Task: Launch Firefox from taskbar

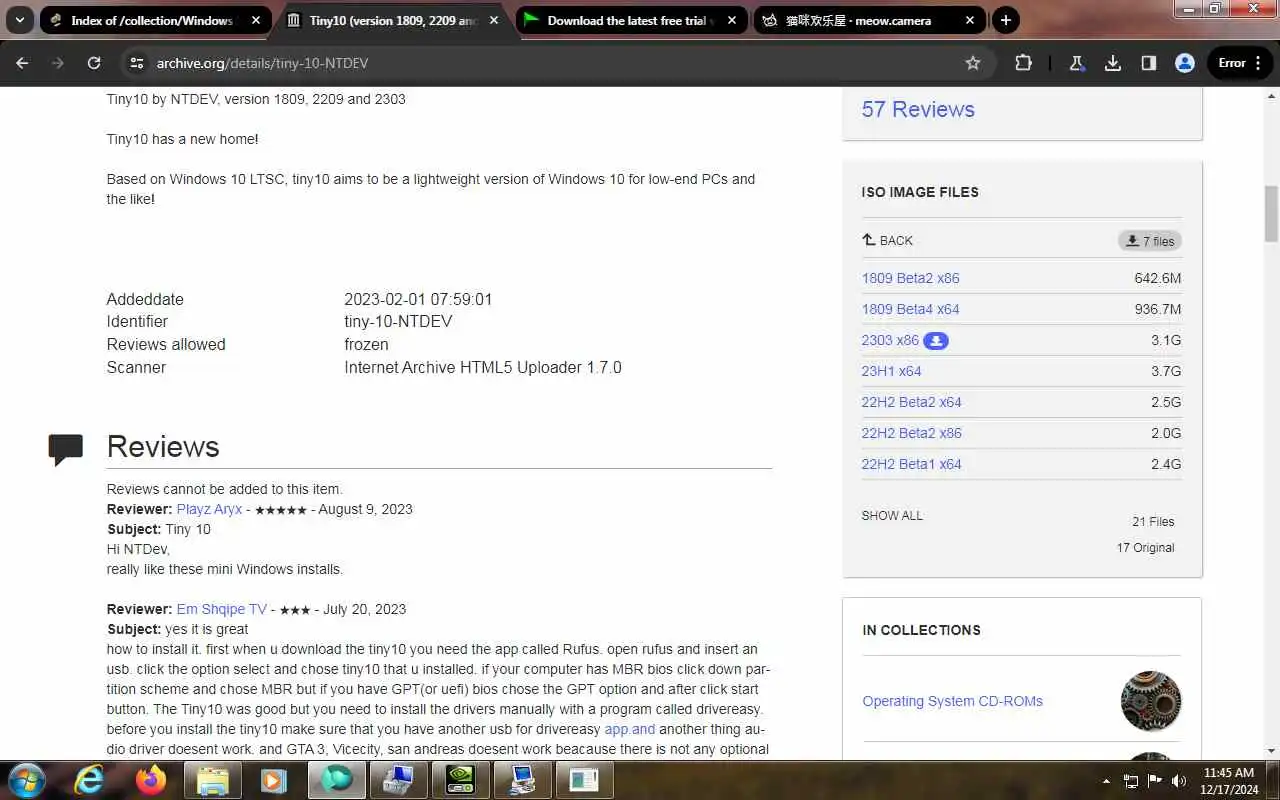Action: 151,780
